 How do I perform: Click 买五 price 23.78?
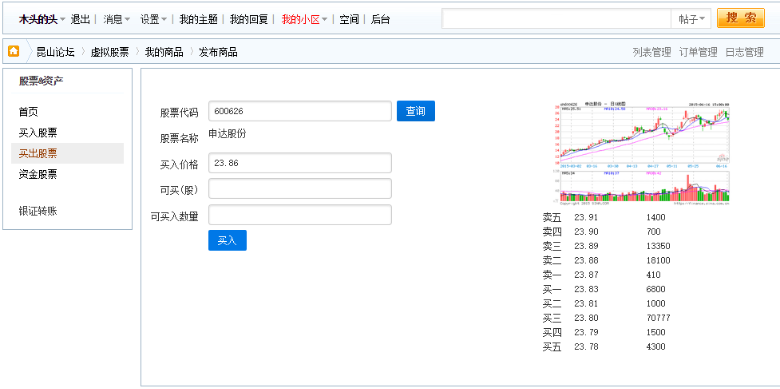click(x=586, y=347)
